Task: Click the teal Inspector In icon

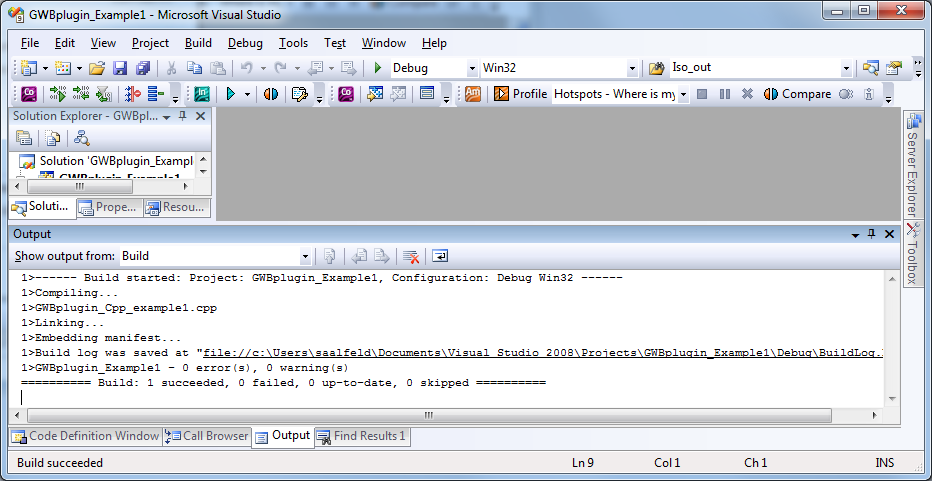Action: click(202, 94)
